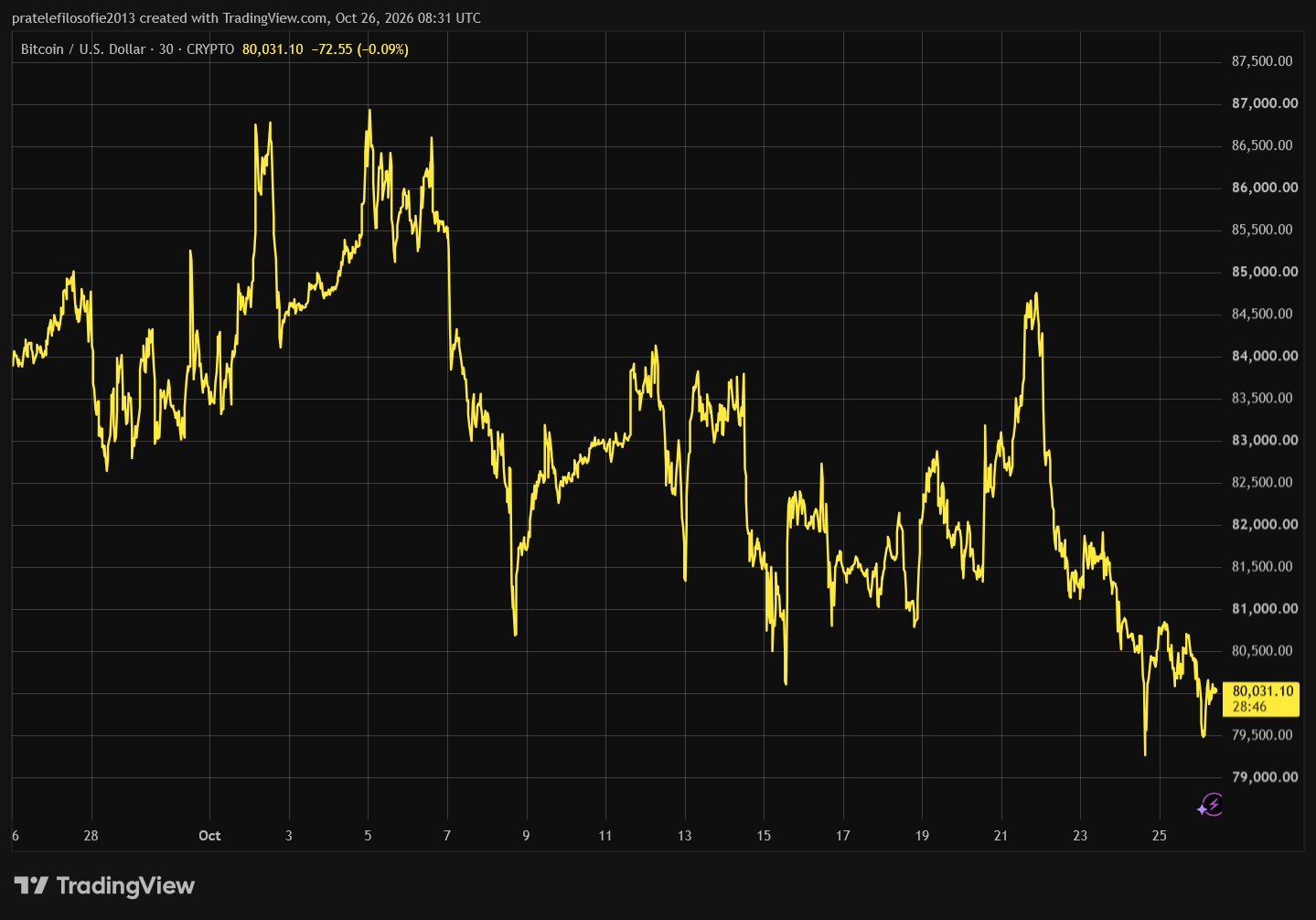Click the 79,000.00 price axis label
Screen dimensions: 1316x920
[x=1265, y=776]
